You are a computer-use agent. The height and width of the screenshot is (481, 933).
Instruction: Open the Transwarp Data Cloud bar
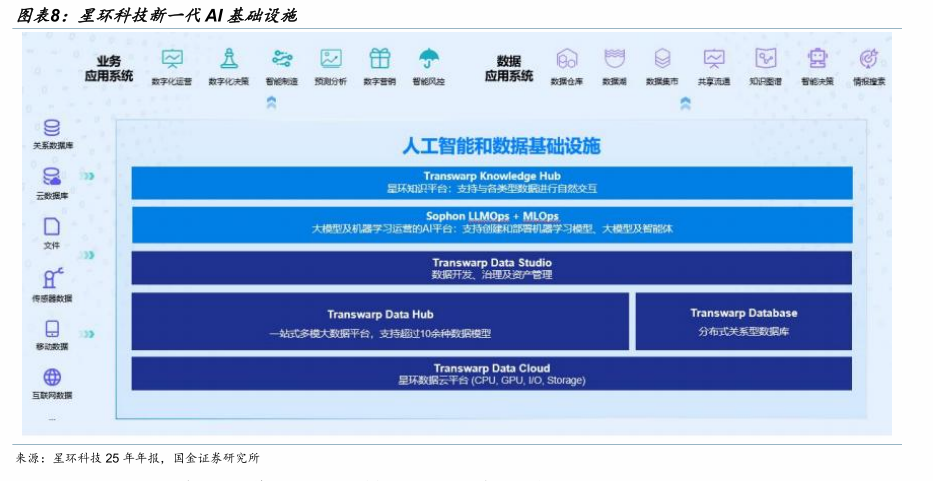(x=492, y=374)
